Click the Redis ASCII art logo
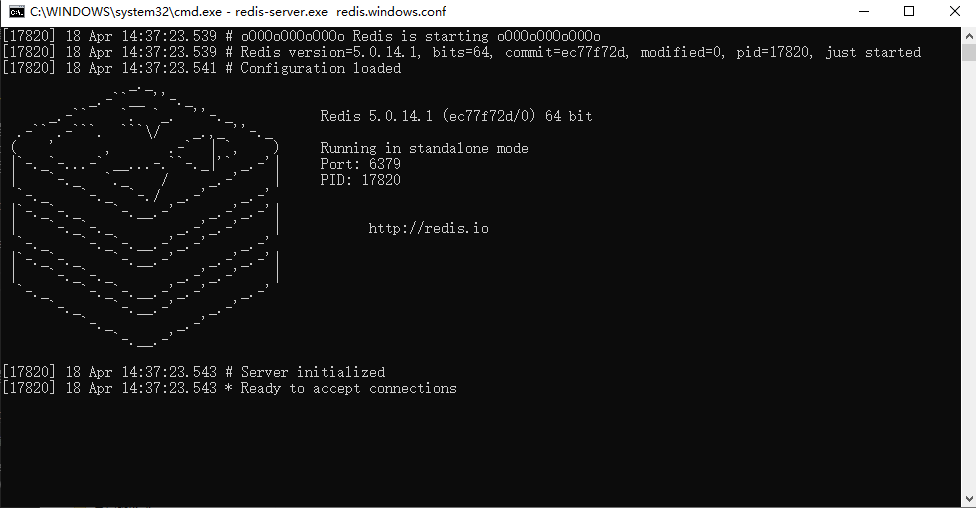Image resolution: width=976 pixels, height=508 pixels. pyautogui.click(x=144, y=216)
